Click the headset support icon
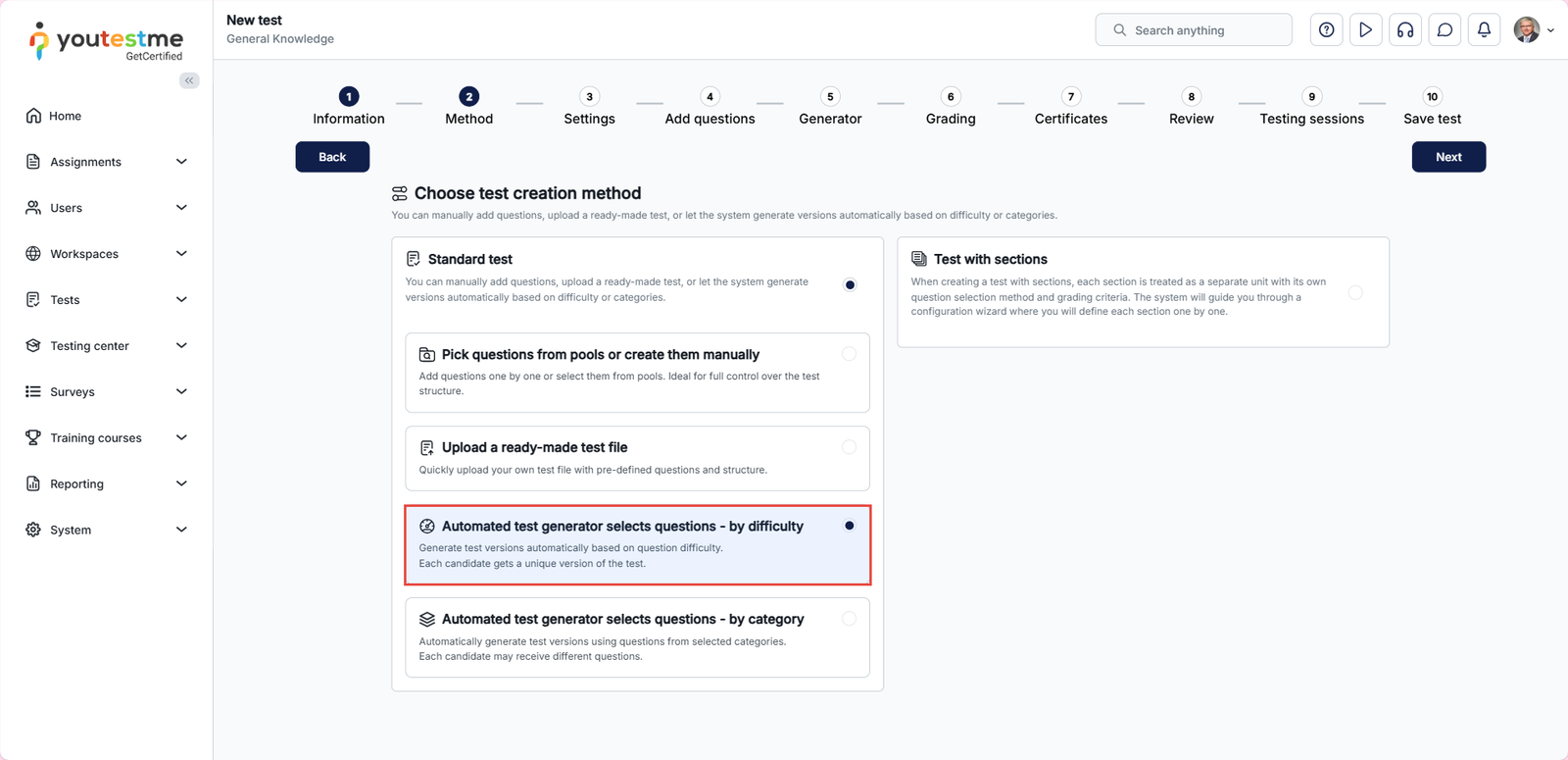 (x=1405, y=30)
